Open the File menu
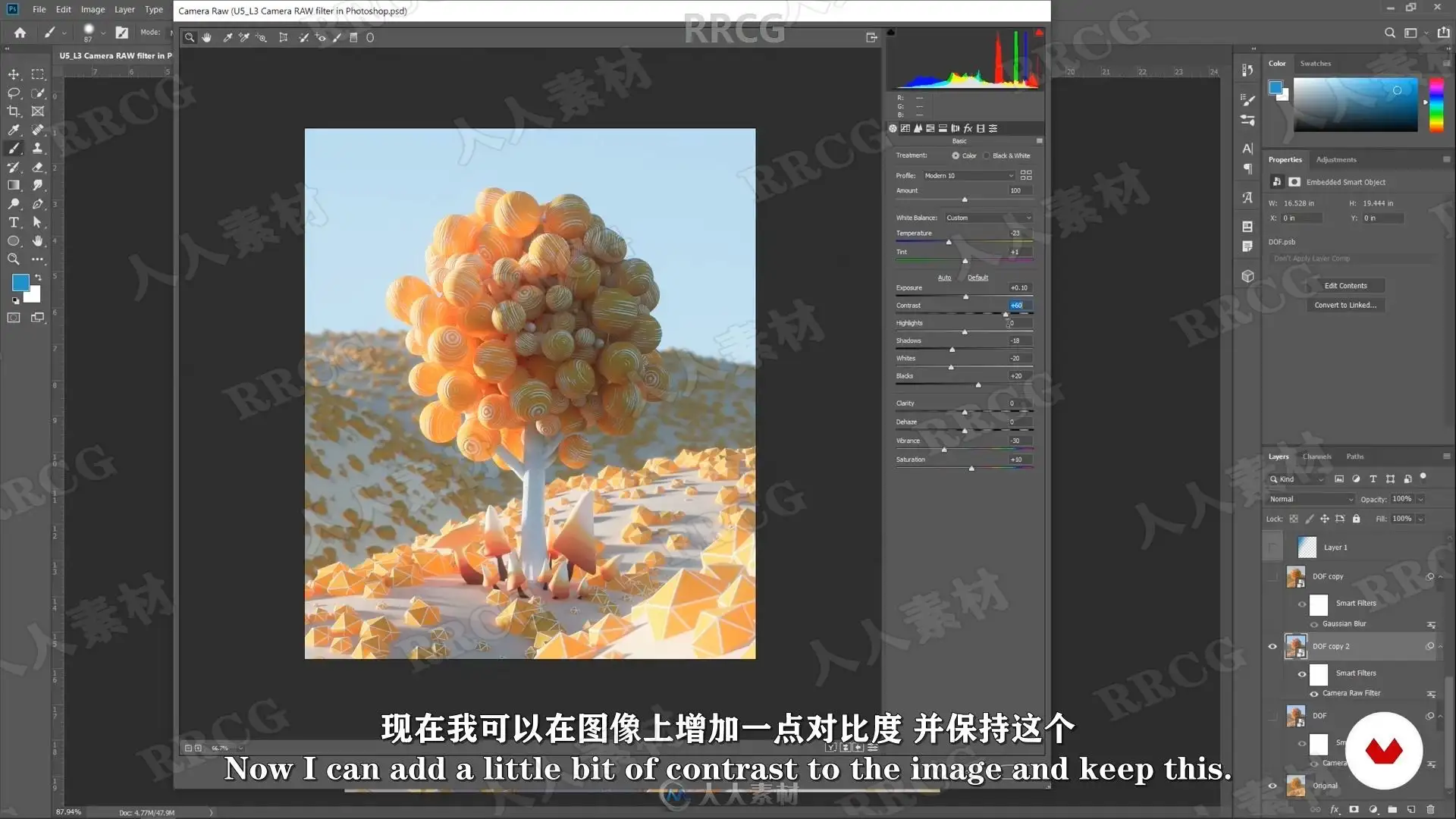The image size is (1456, 819). point(39,9)
